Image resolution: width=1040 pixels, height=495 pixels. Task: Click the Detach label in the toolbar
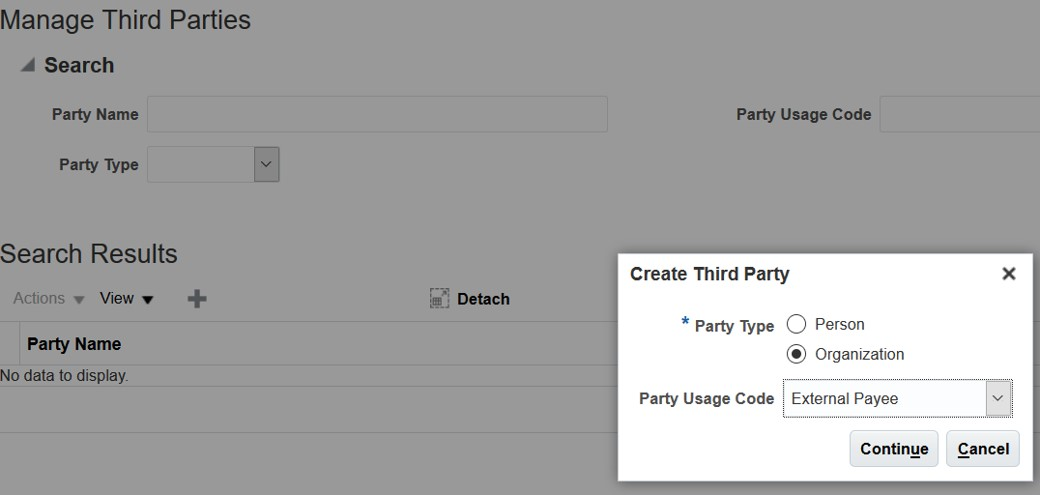point(483,299)
